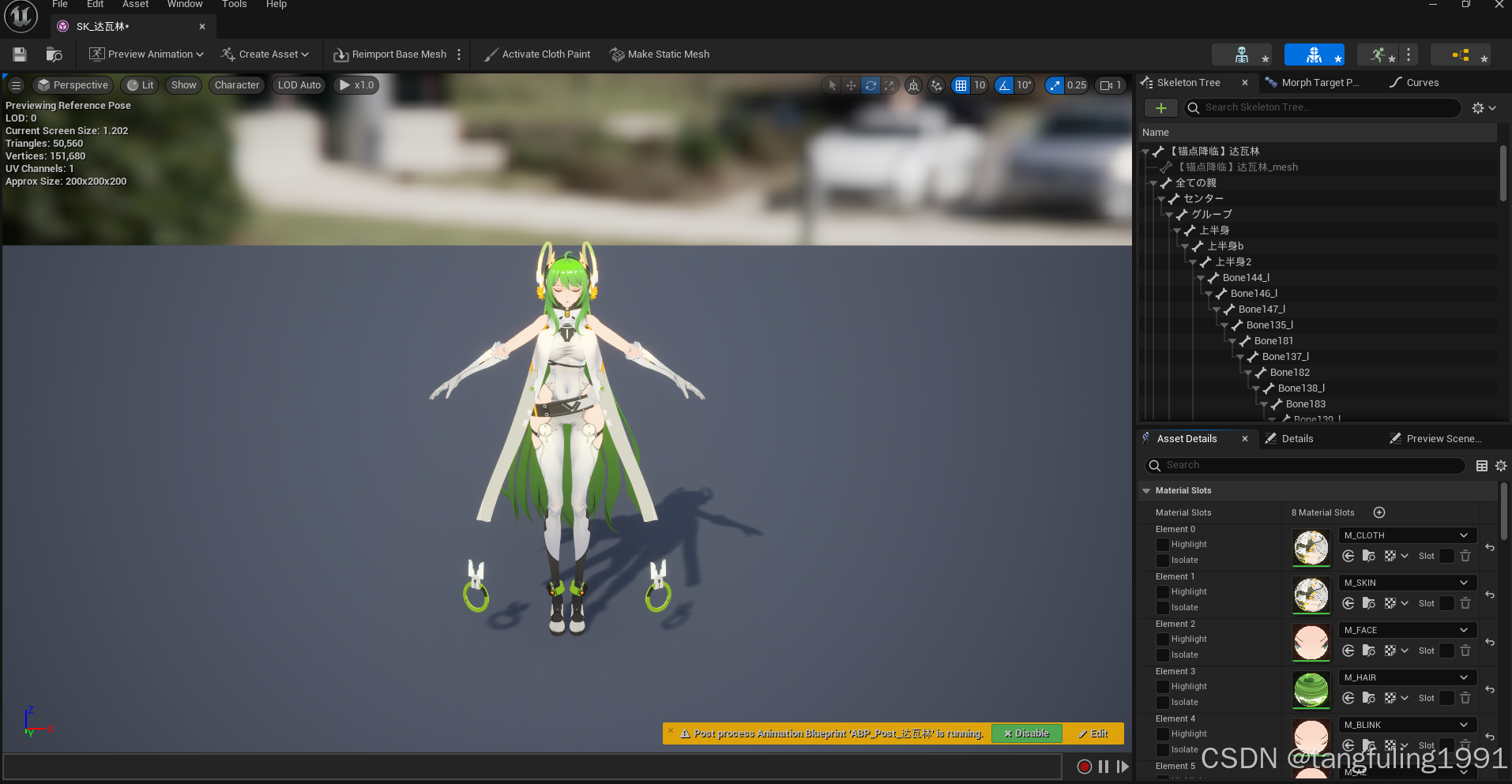Toggle grid snapping on or off

click(961, 85)
